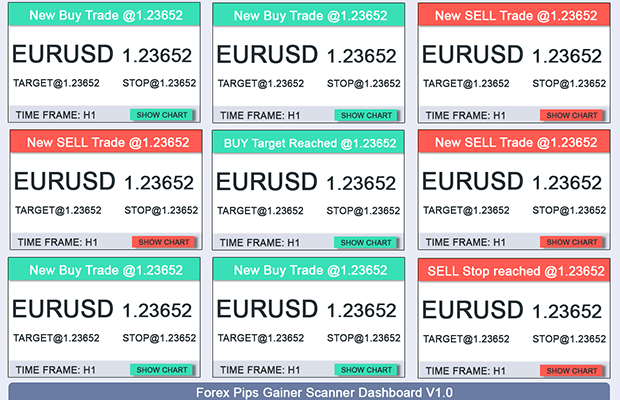Click the New SELL Trade header of top-right card

pos(514,15)
